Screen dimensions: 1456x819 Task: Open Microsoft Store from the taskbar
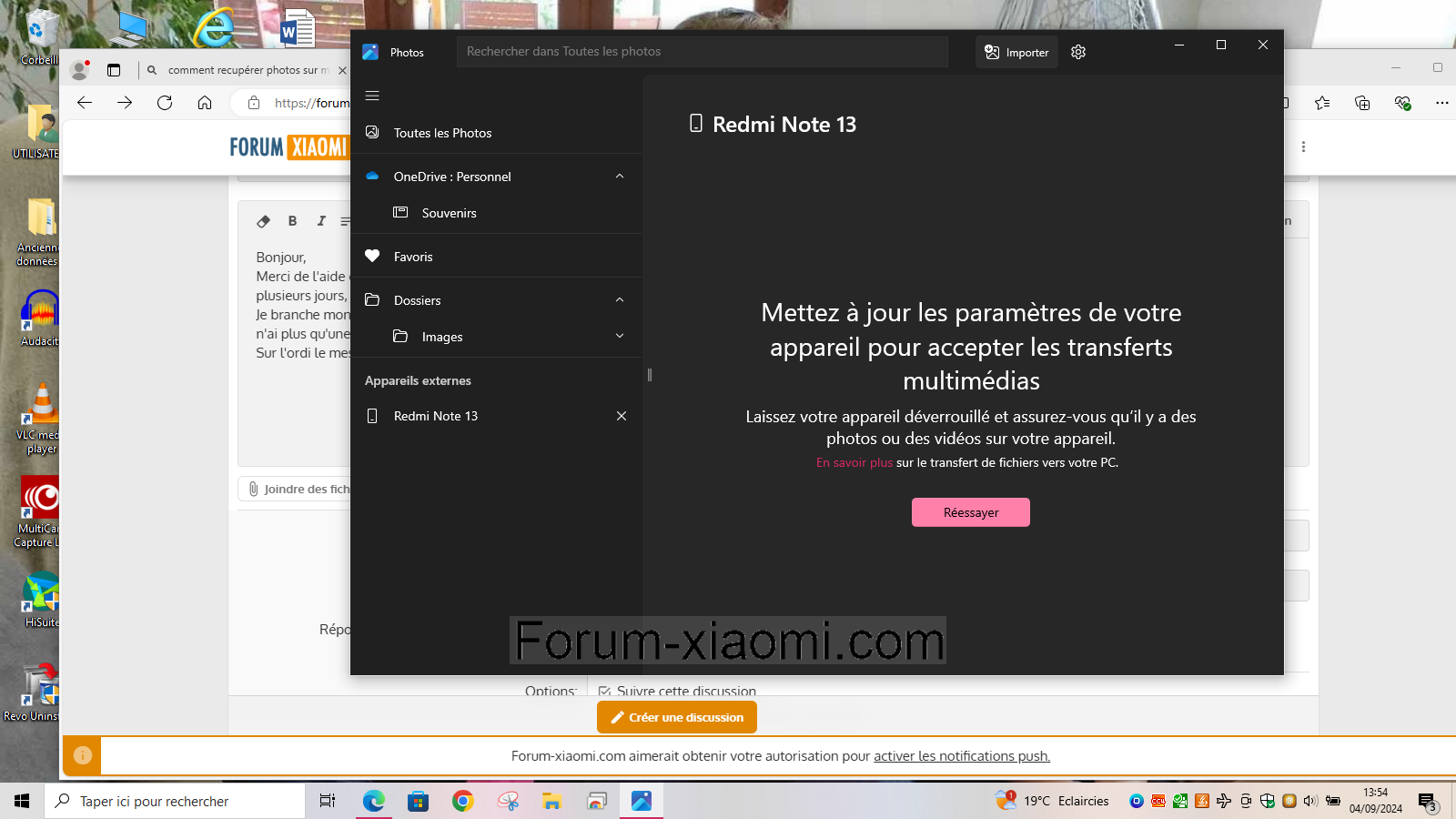tap(418, 801)
